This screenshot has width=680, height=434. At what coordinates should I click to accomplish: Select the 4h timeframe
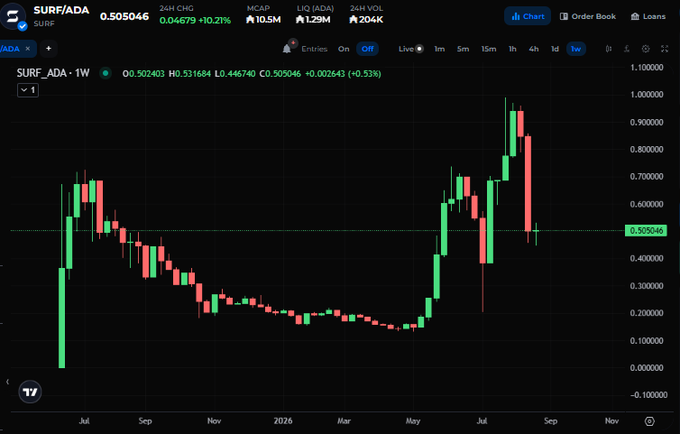[x=533, y=49]
